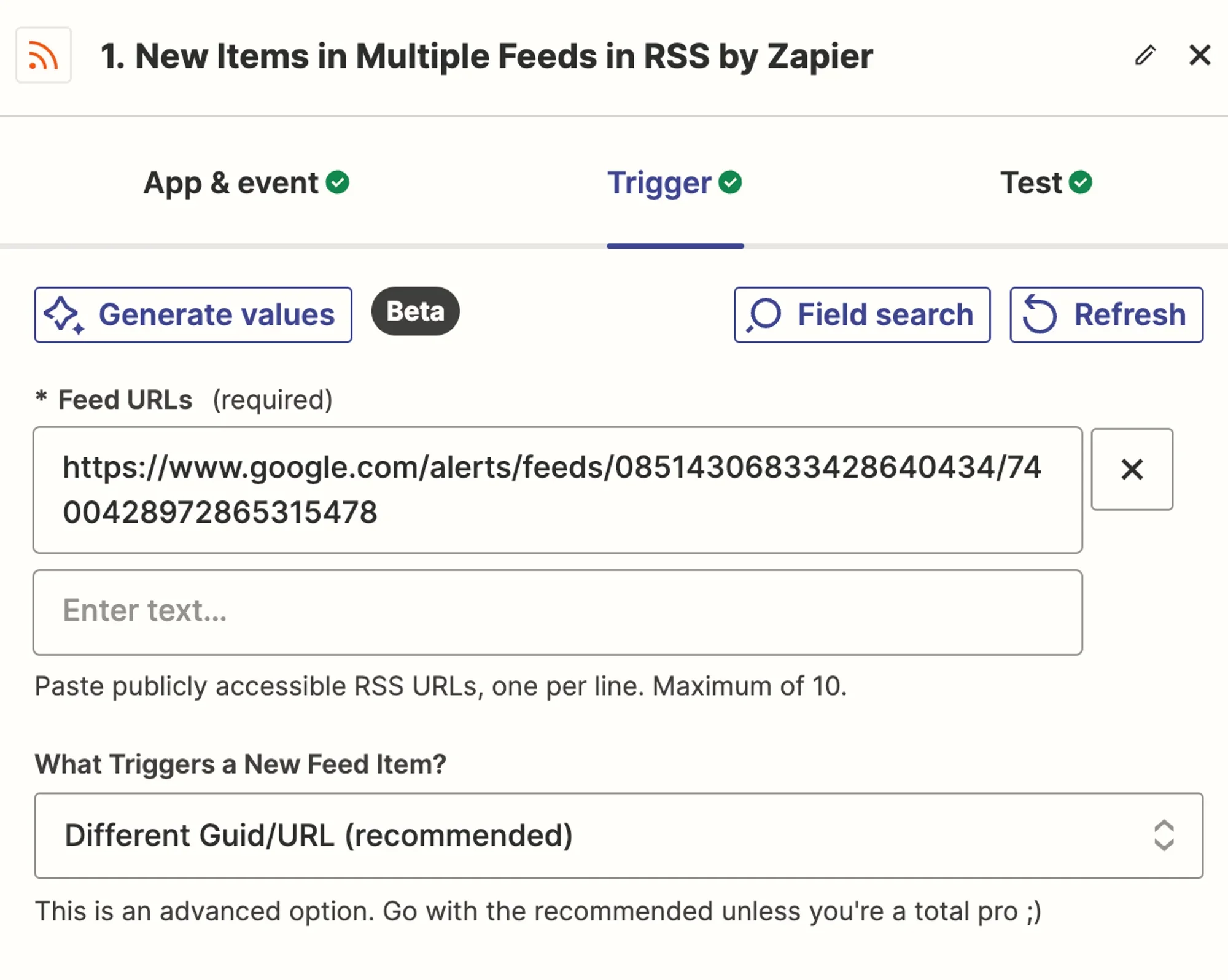Click the green checkmark beside App & event
This screenshot has height=980, width=1228.
tap(338, 182)
